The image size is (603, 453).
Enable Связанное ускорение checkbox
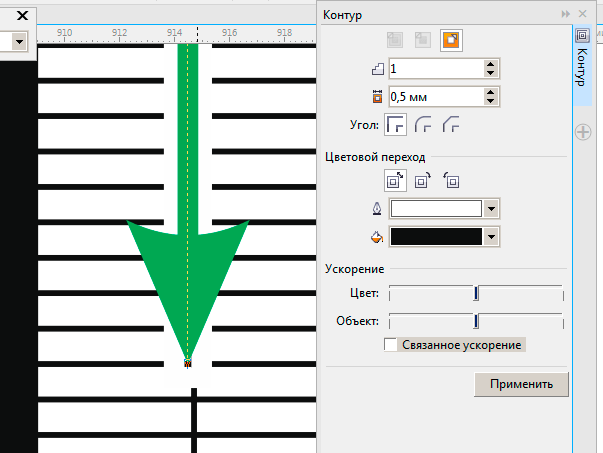(x=391, y=345)
